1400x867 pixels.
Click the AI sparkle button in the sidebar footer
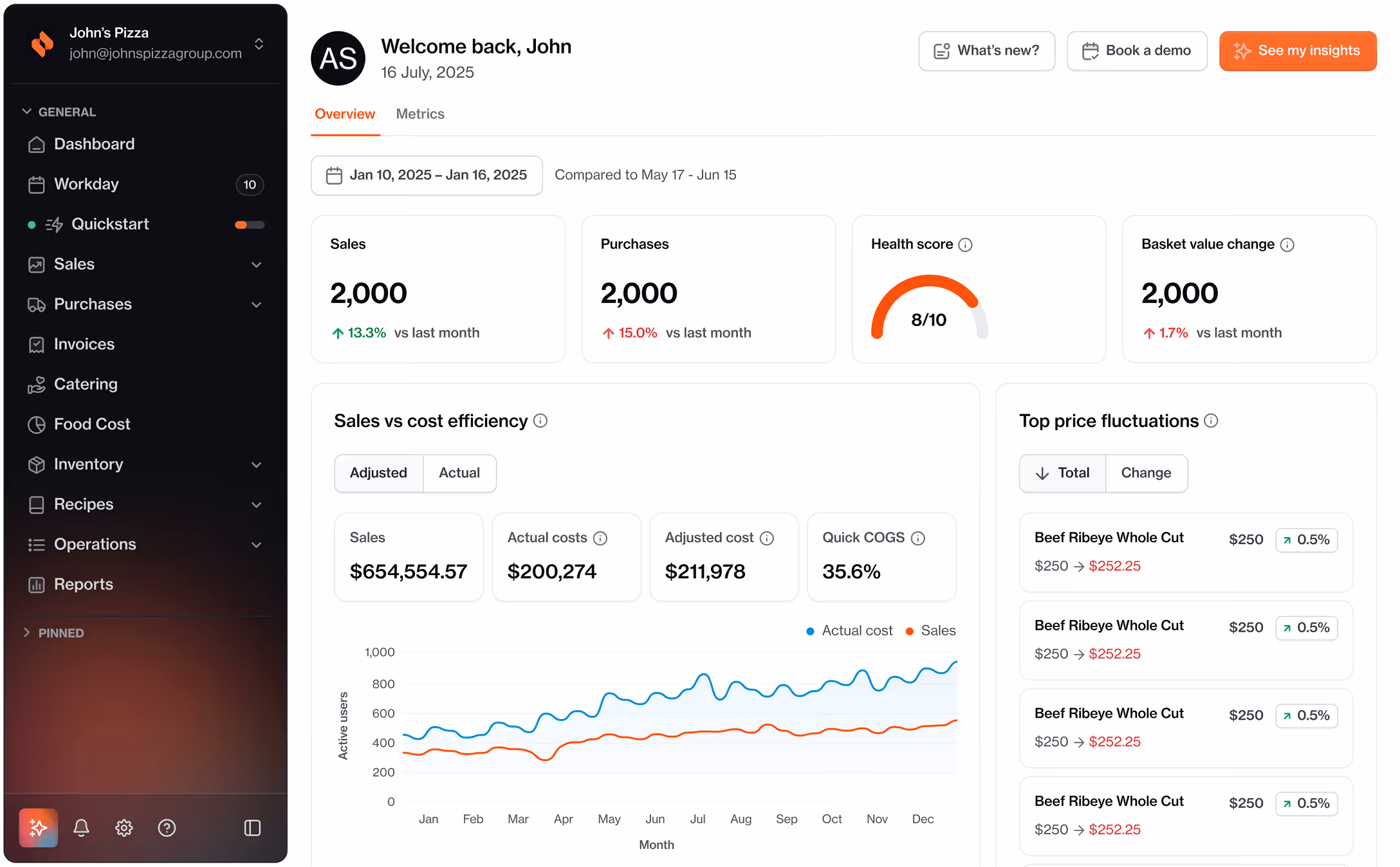pos(39,828)
